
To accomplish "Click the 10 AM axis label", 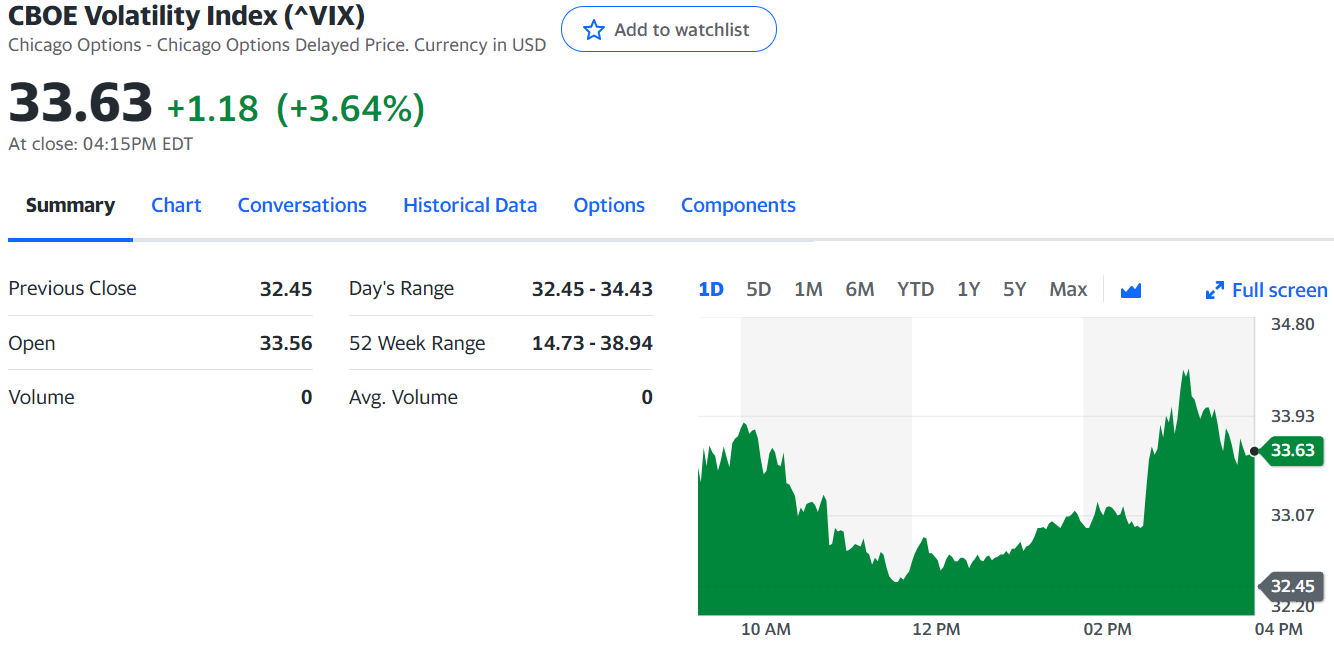I will (766, 629).
